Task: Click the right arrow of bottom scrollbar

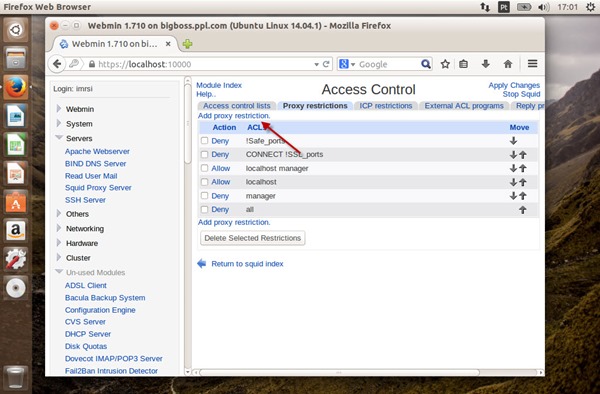Action: pyautogui.click(x=541, y=372)
